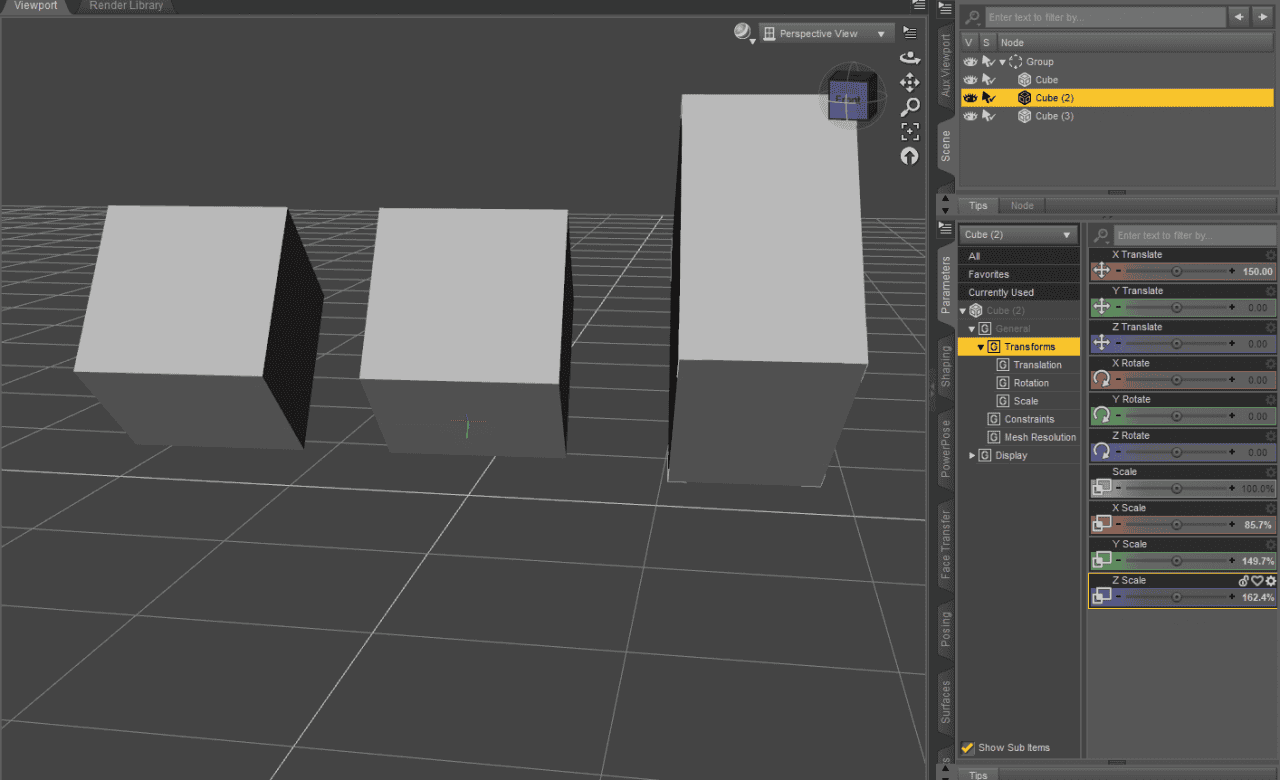Select the Zoom magnifier tool
The height and width of the screenshot is (780, 1280).
[910, 107]
